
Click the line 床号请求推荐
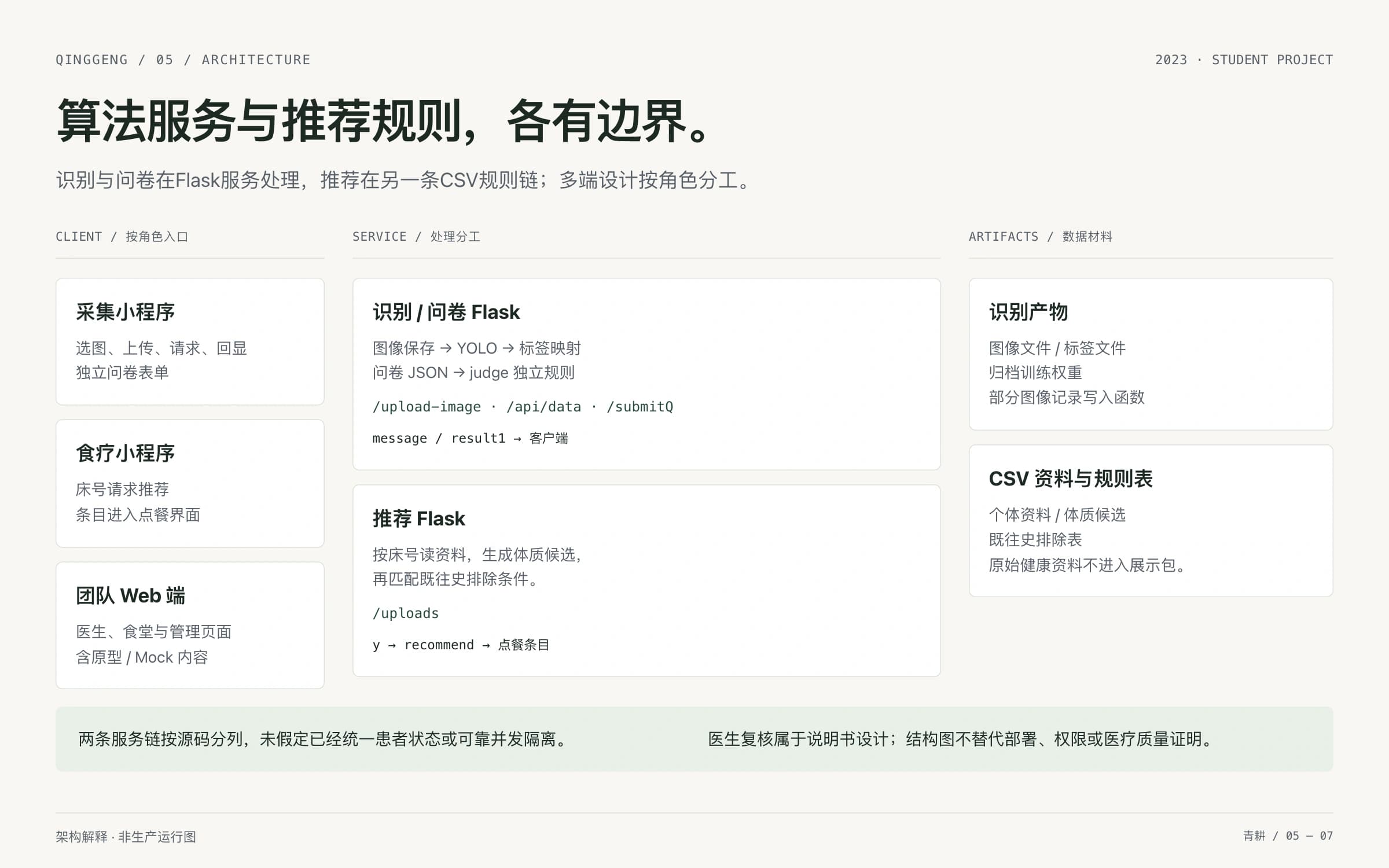(122, 490)
